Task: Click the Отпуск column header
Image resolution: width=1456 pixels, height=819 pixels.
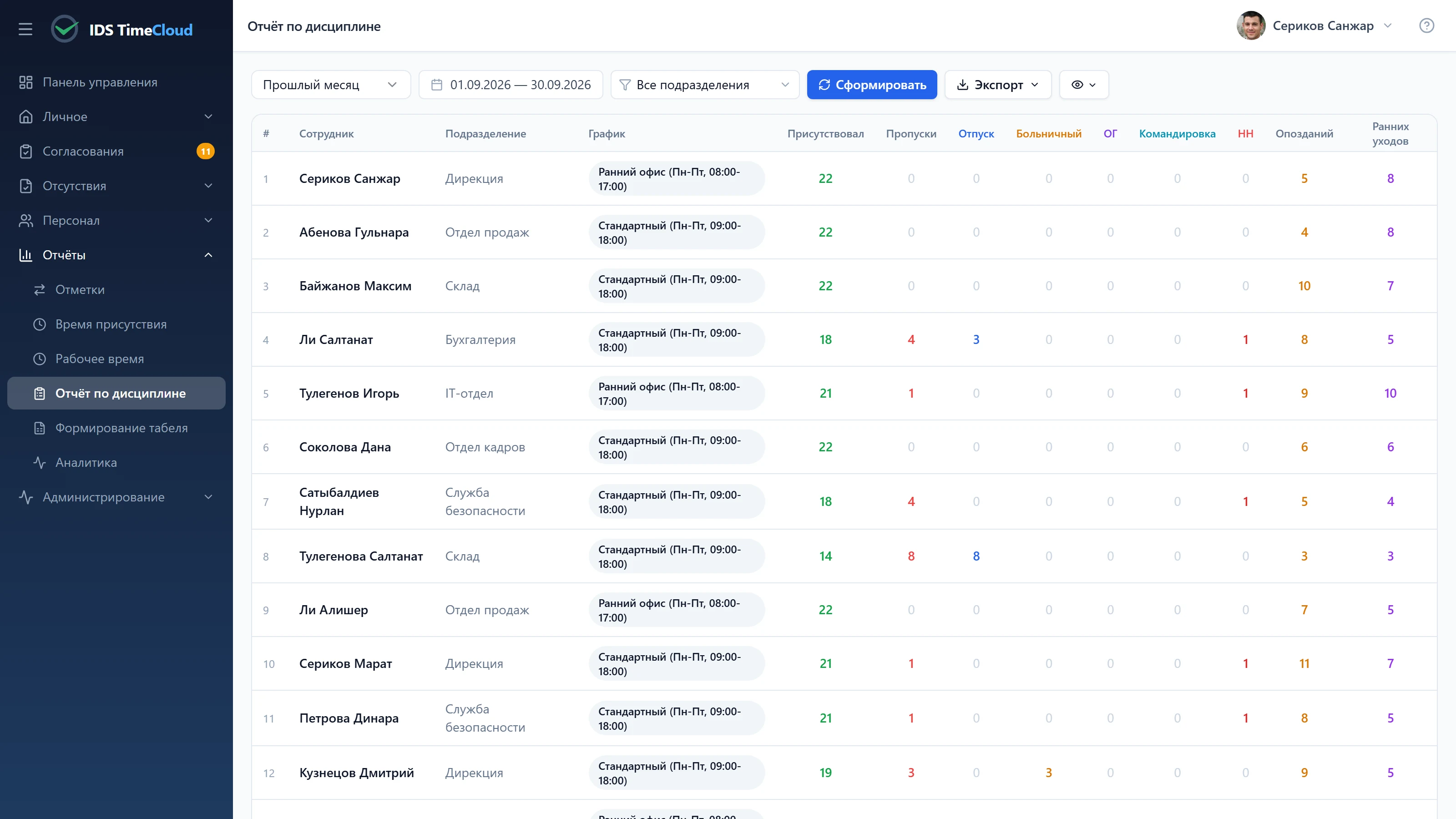Action: [976, 133]
